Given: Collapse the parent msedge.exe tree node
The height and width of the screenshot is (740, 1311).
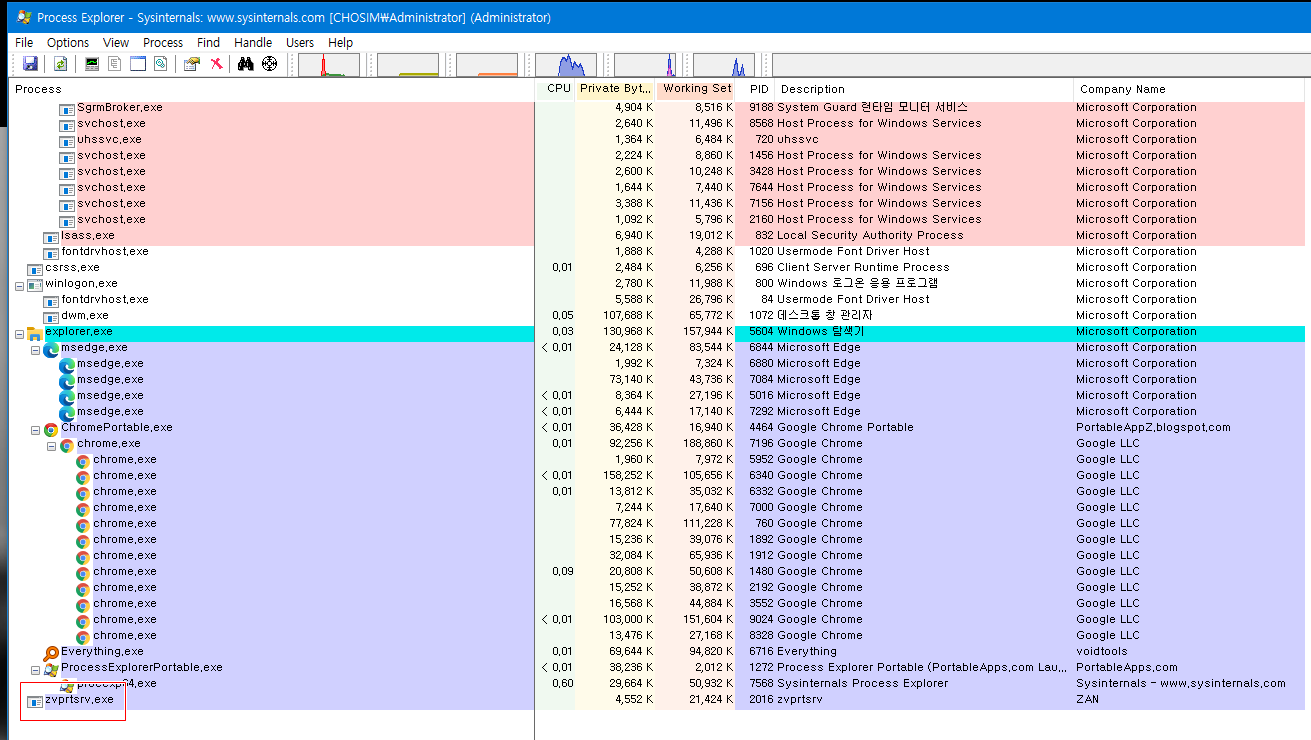Looking at the screenshot, I should 35,348.
